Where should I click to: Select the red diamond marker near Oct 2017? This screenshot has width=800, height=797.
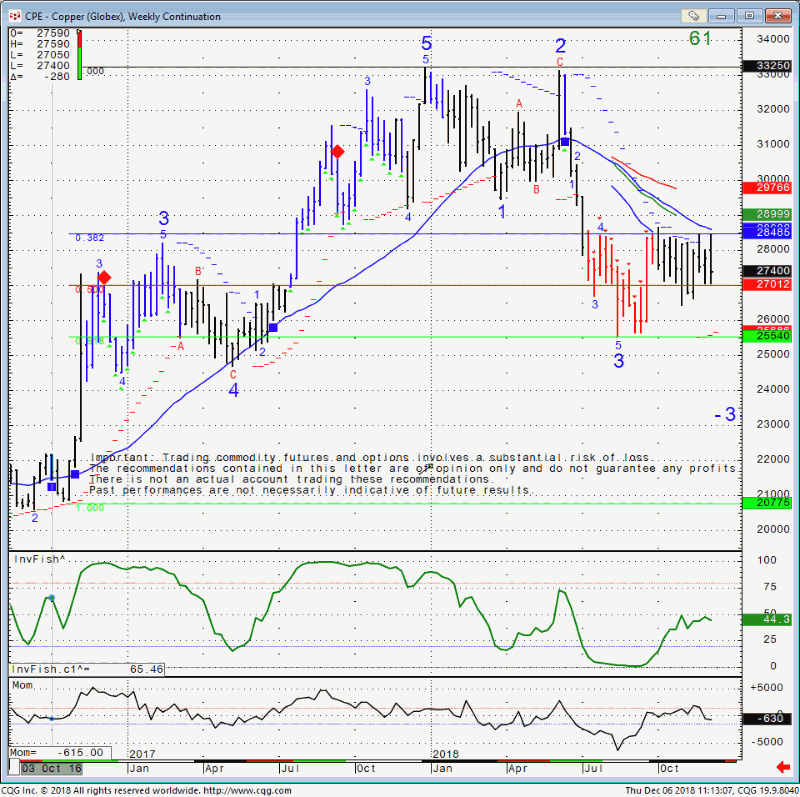[338, 151]
